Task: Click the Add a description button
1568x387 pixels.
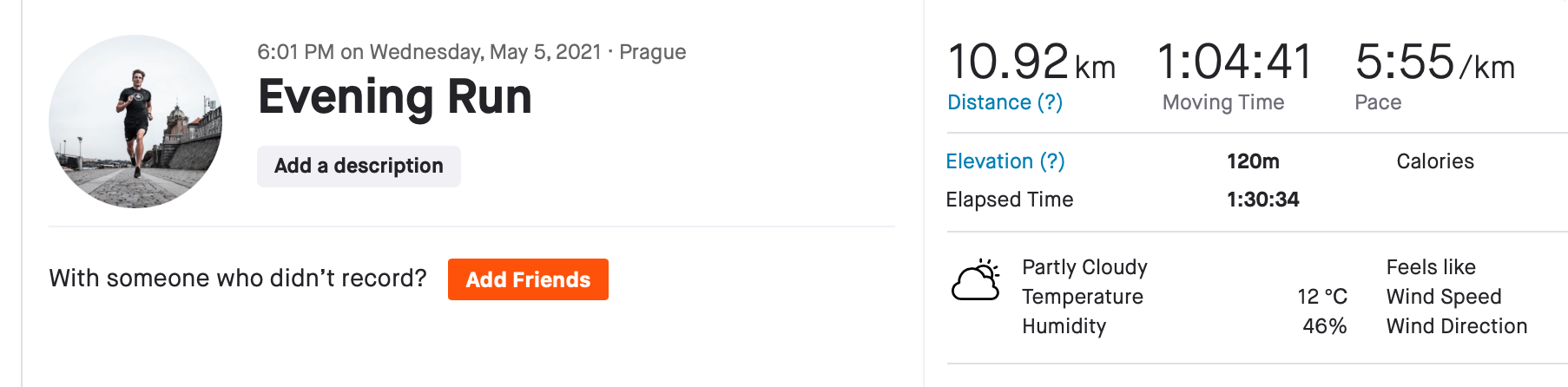Action: point(359,166)
